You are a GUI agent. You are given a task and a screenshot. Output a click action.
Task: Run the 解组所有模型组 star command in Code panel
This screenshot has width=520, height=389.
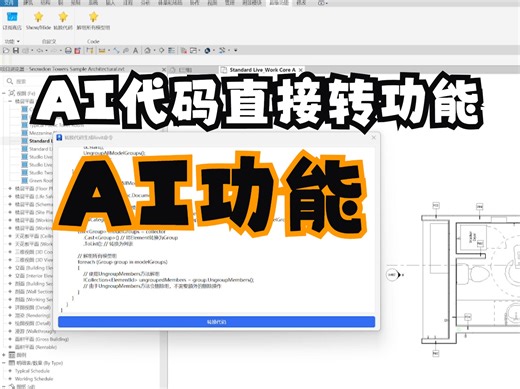93,16
